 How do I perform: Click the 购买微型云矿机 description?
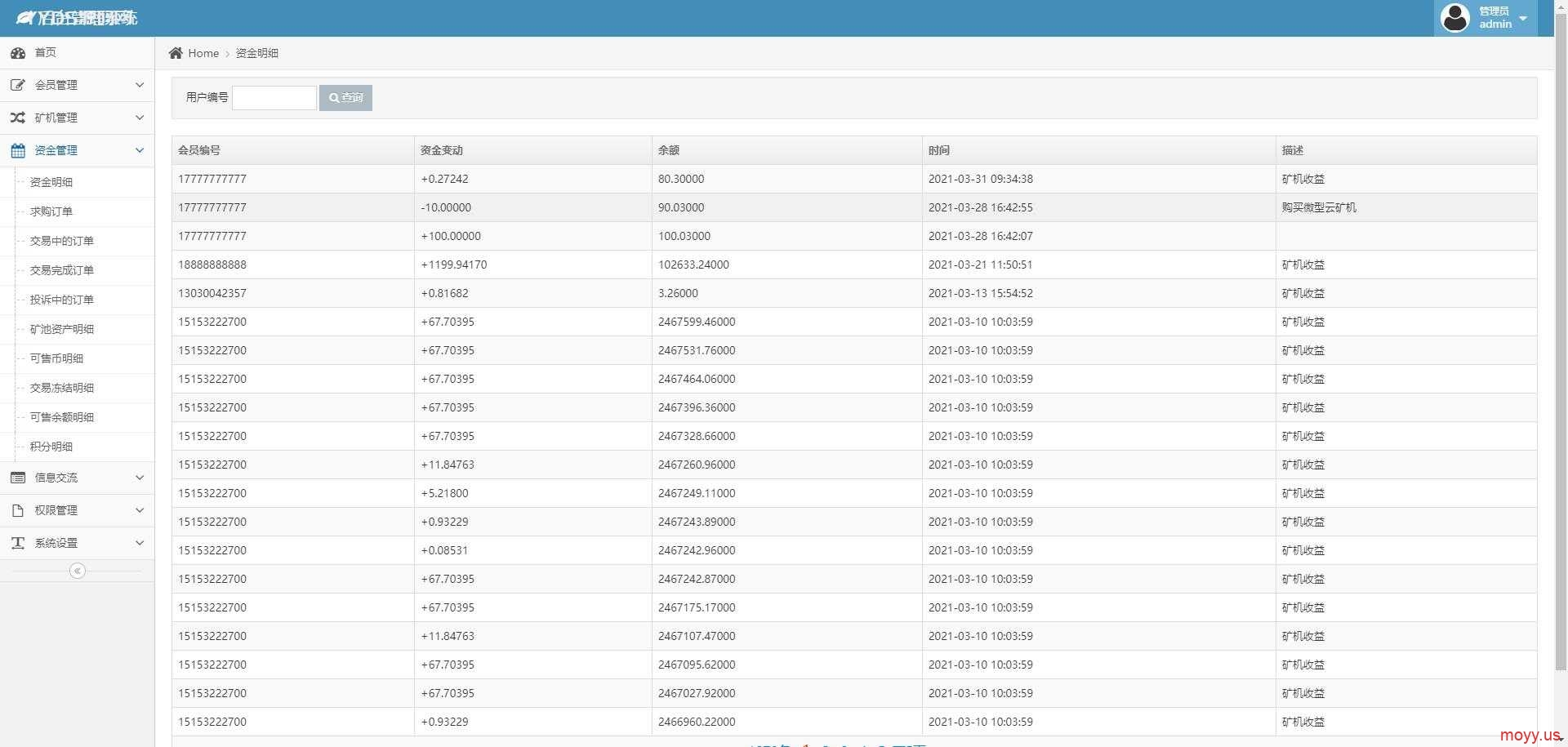point(1319,207)
